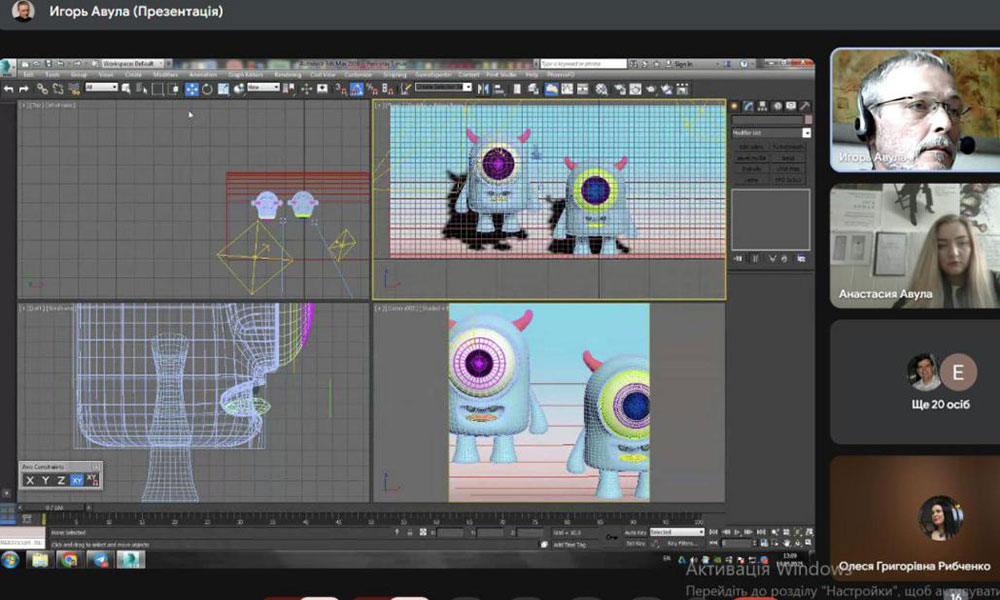
Task: Switch to the Utilities command panel
Action: point(805,106)
